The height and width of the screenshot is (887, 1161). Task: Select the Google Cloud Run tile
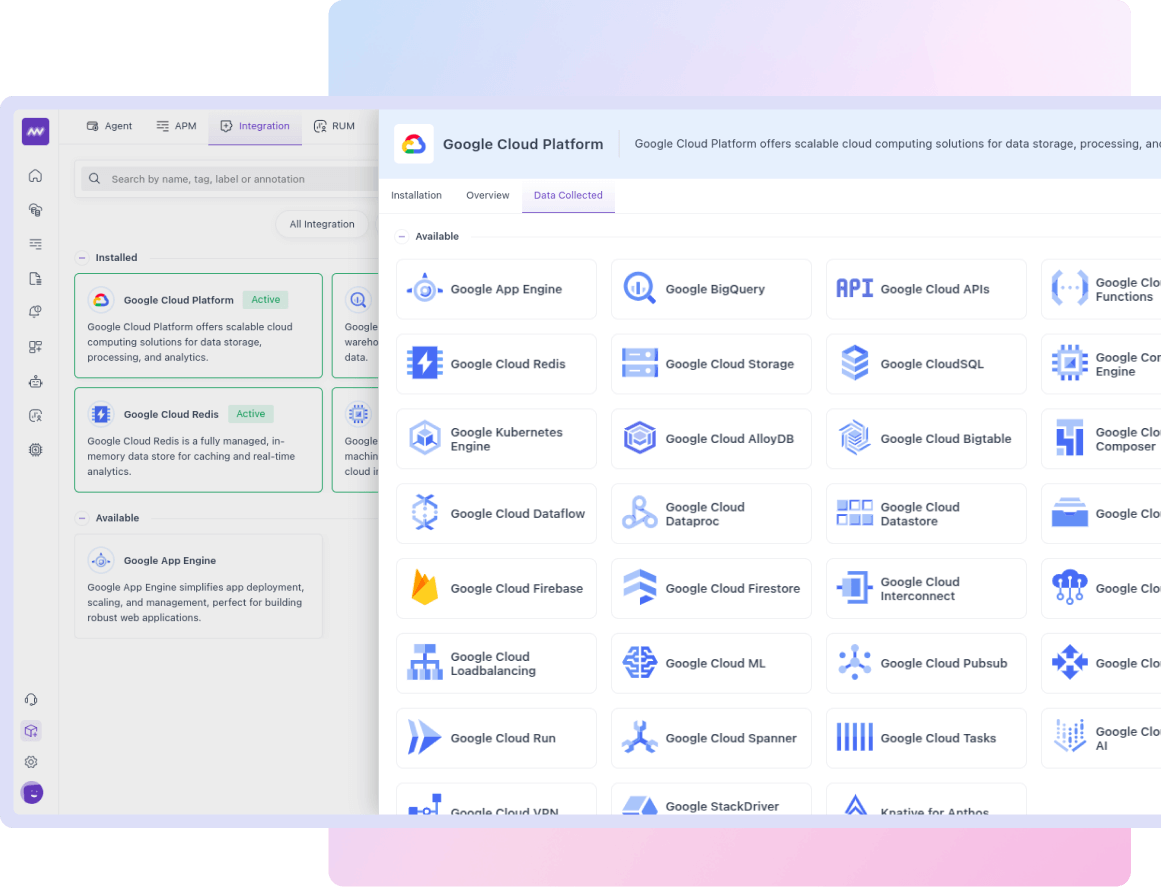496,738
